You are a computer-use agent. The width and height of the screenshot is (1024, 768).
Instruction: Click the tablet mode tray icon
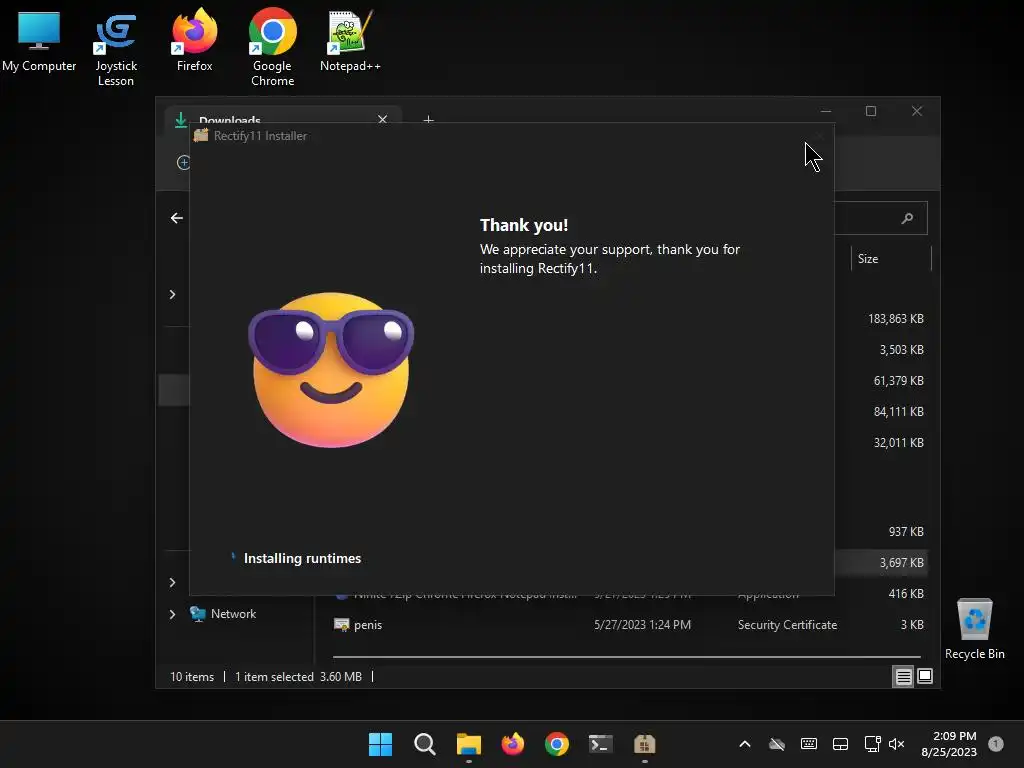pyautogui.click(x=840, y=744)
